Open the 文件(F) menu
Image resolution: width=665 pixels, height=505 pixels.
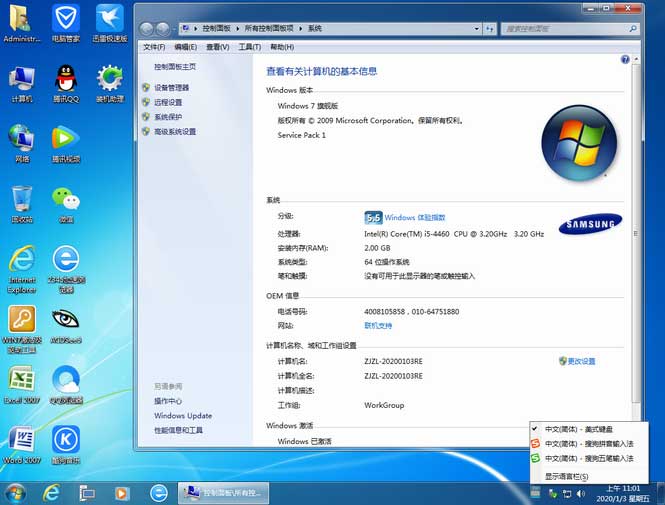[x=154, y=47]
